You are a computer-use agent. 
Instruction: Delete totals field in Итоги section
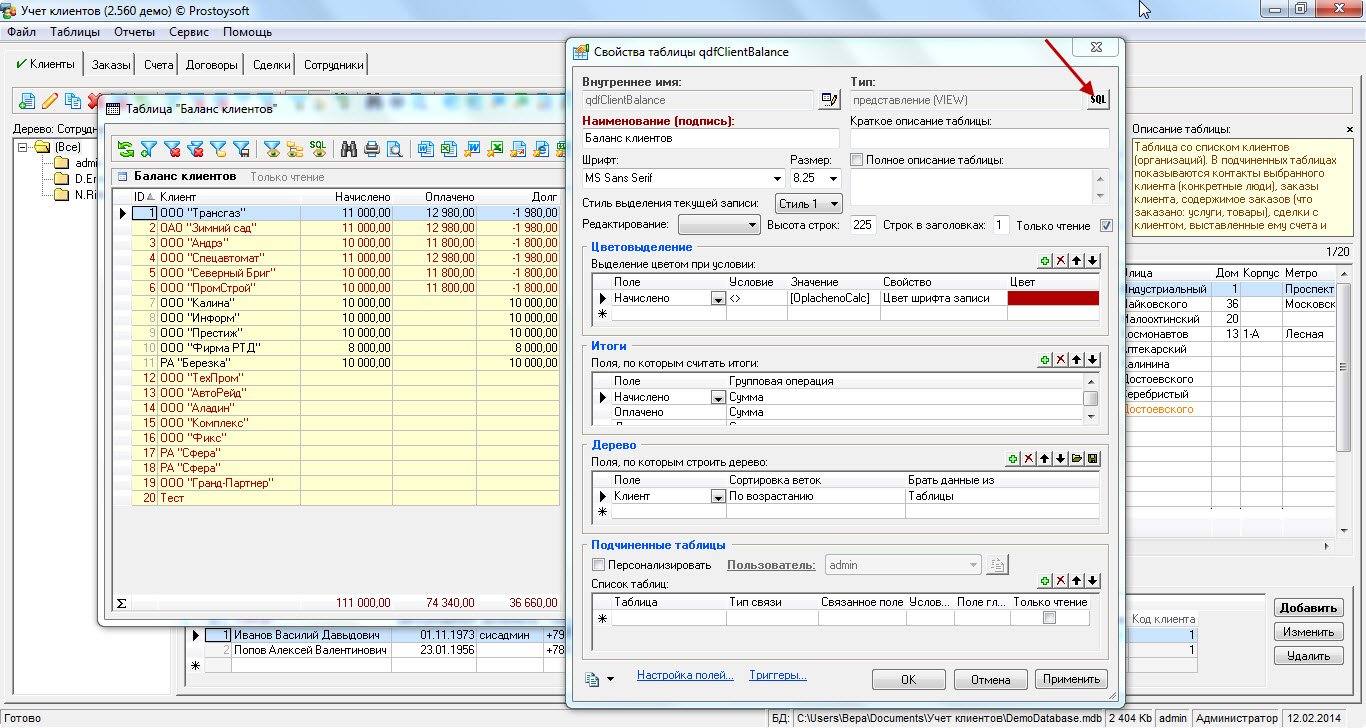[1061, 359]
